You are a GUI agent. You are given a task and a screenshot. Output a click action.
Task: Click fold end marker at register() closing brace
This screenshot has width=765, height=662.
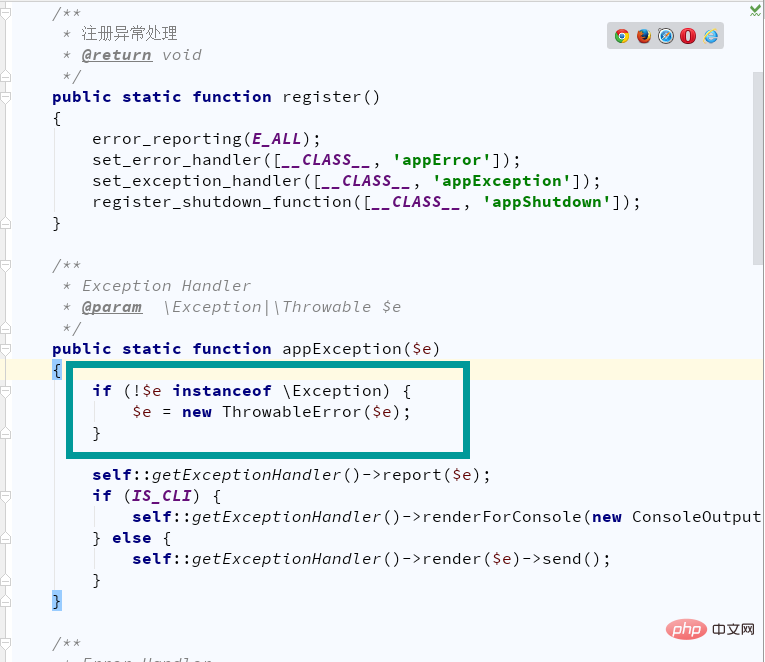click(x=5, y=223)
